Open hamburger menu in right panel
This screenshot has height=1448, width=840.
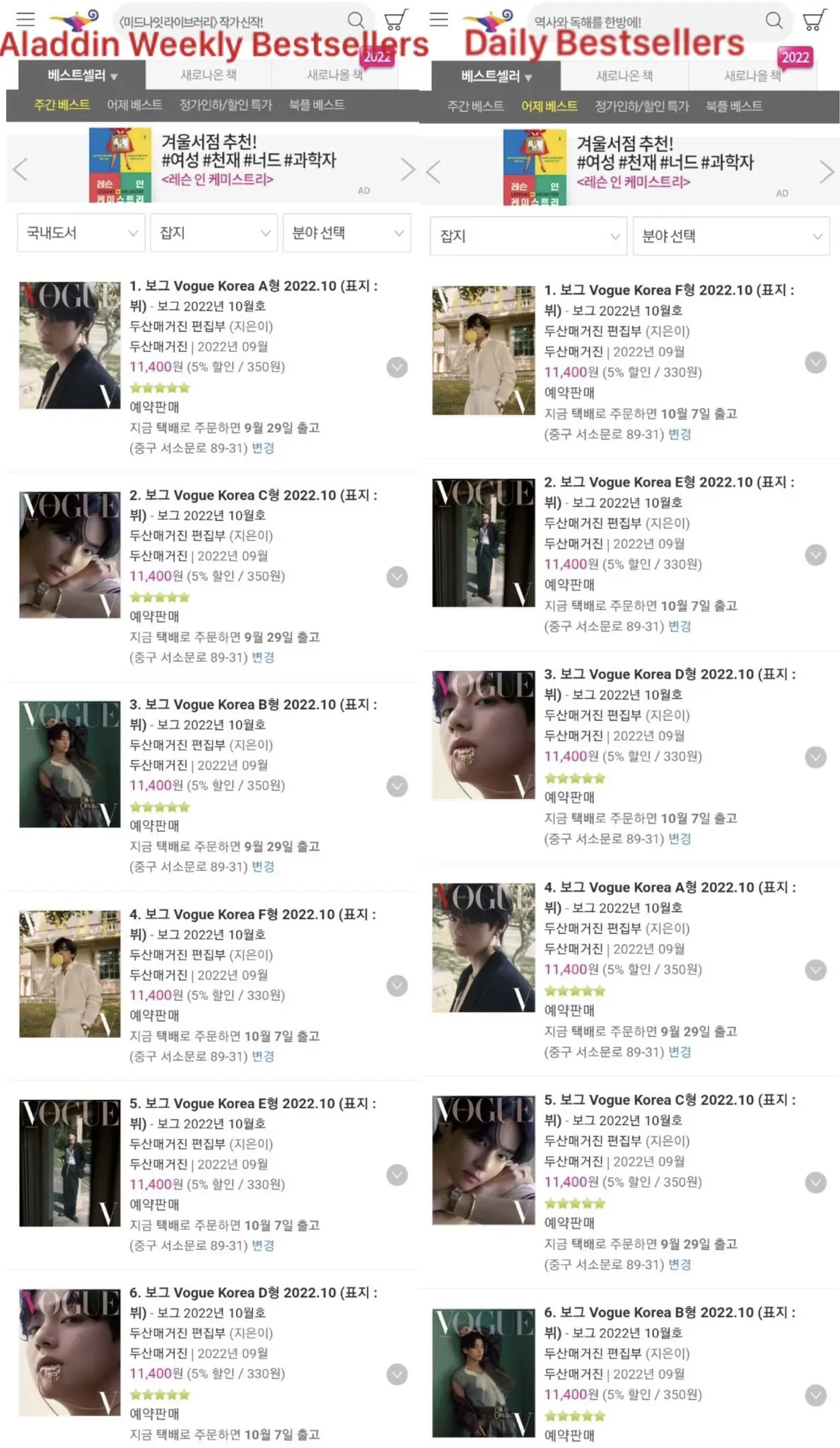click(x=438, y=19)
